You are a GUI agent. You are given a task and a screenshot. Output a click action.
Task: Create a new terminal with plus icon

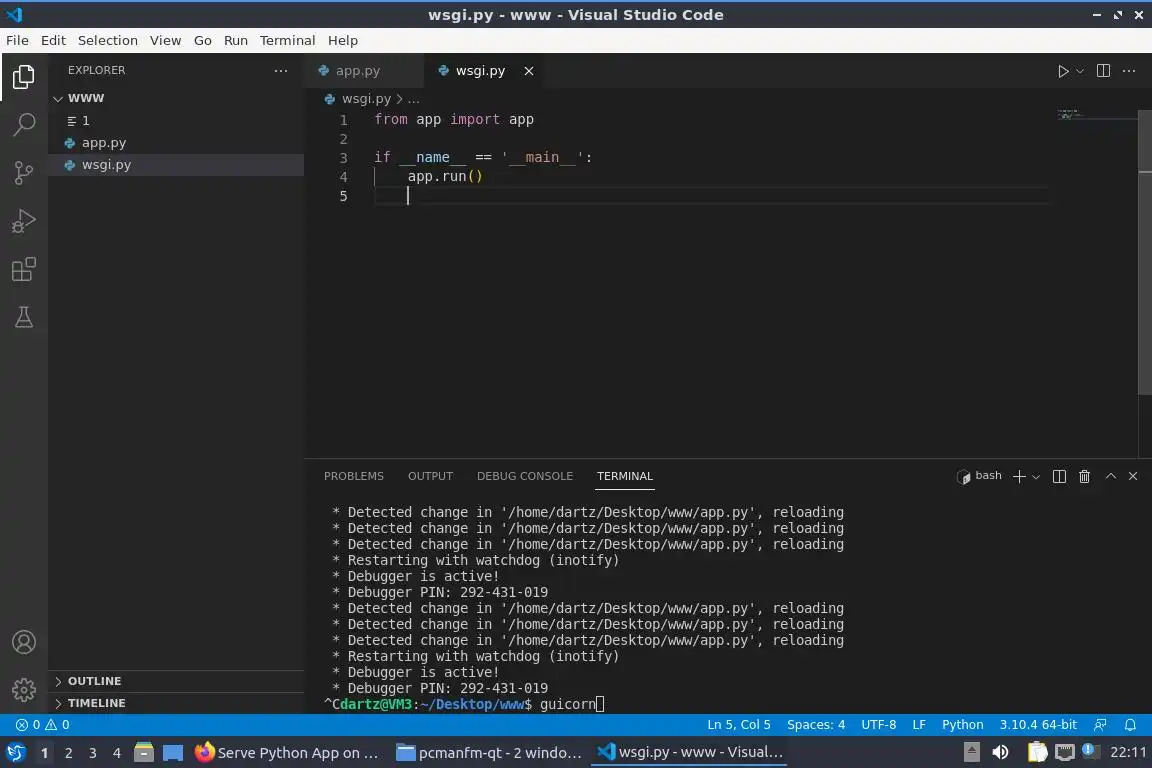(x=1018, y=477)
